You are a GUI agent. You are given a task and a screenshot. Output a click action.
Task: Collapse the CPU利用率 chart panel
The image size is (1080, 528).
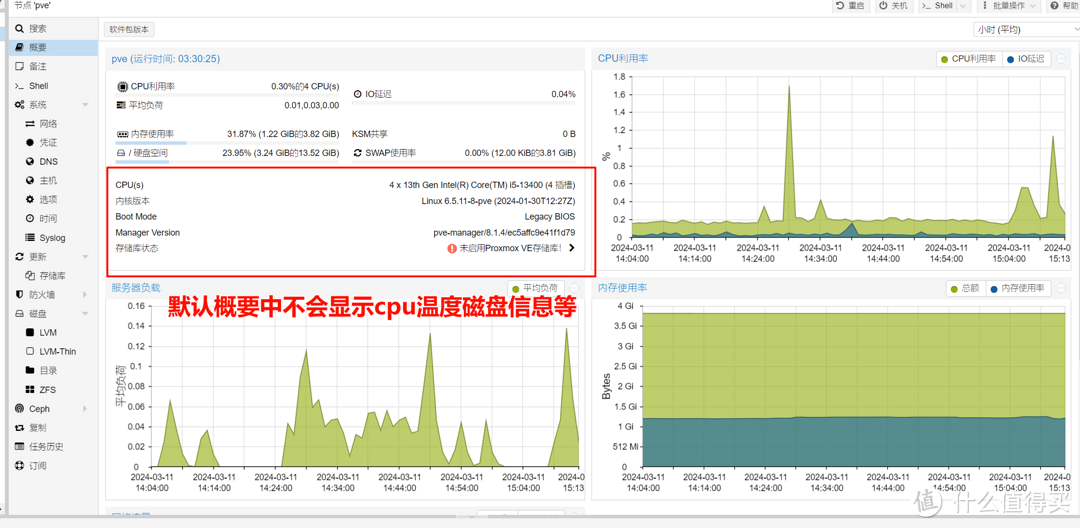pyautogui.click(x=1061, y=59)
